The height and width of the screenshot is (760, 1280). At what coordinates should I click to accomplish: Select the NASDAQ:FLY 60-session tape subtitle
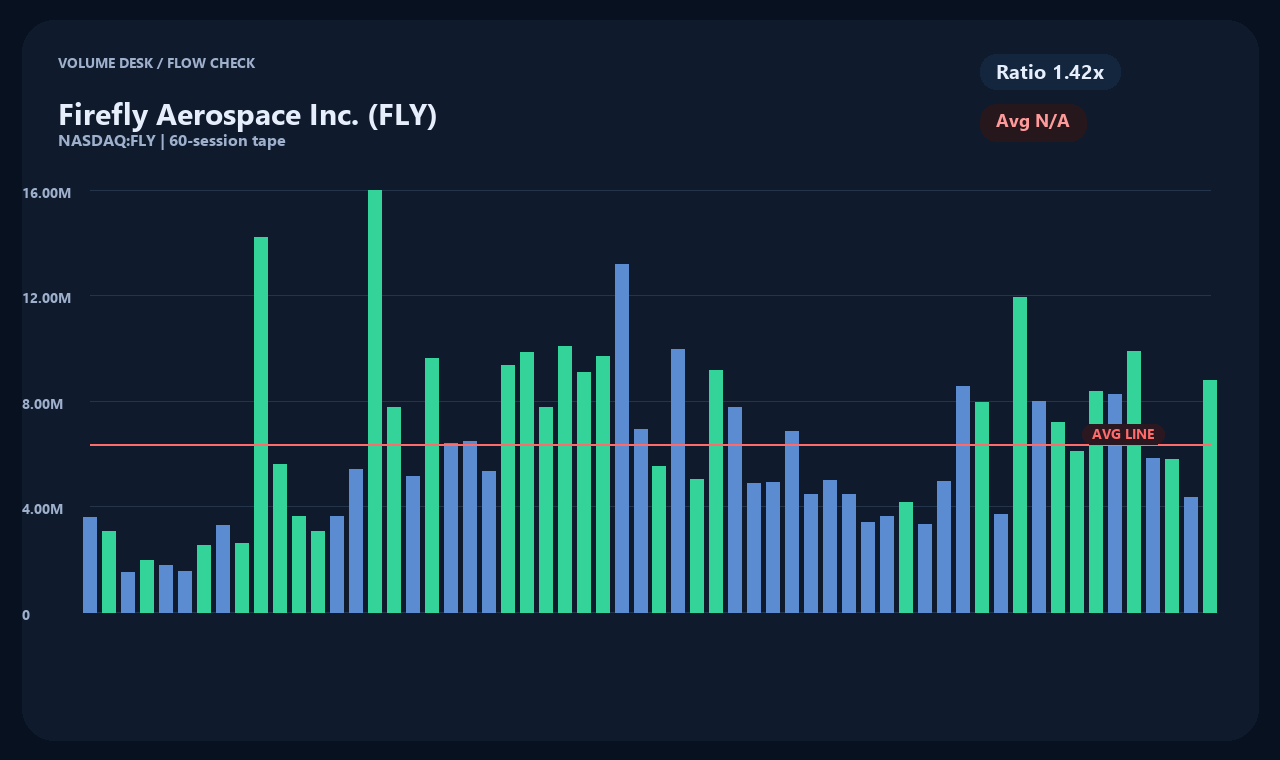click(172, 141)
